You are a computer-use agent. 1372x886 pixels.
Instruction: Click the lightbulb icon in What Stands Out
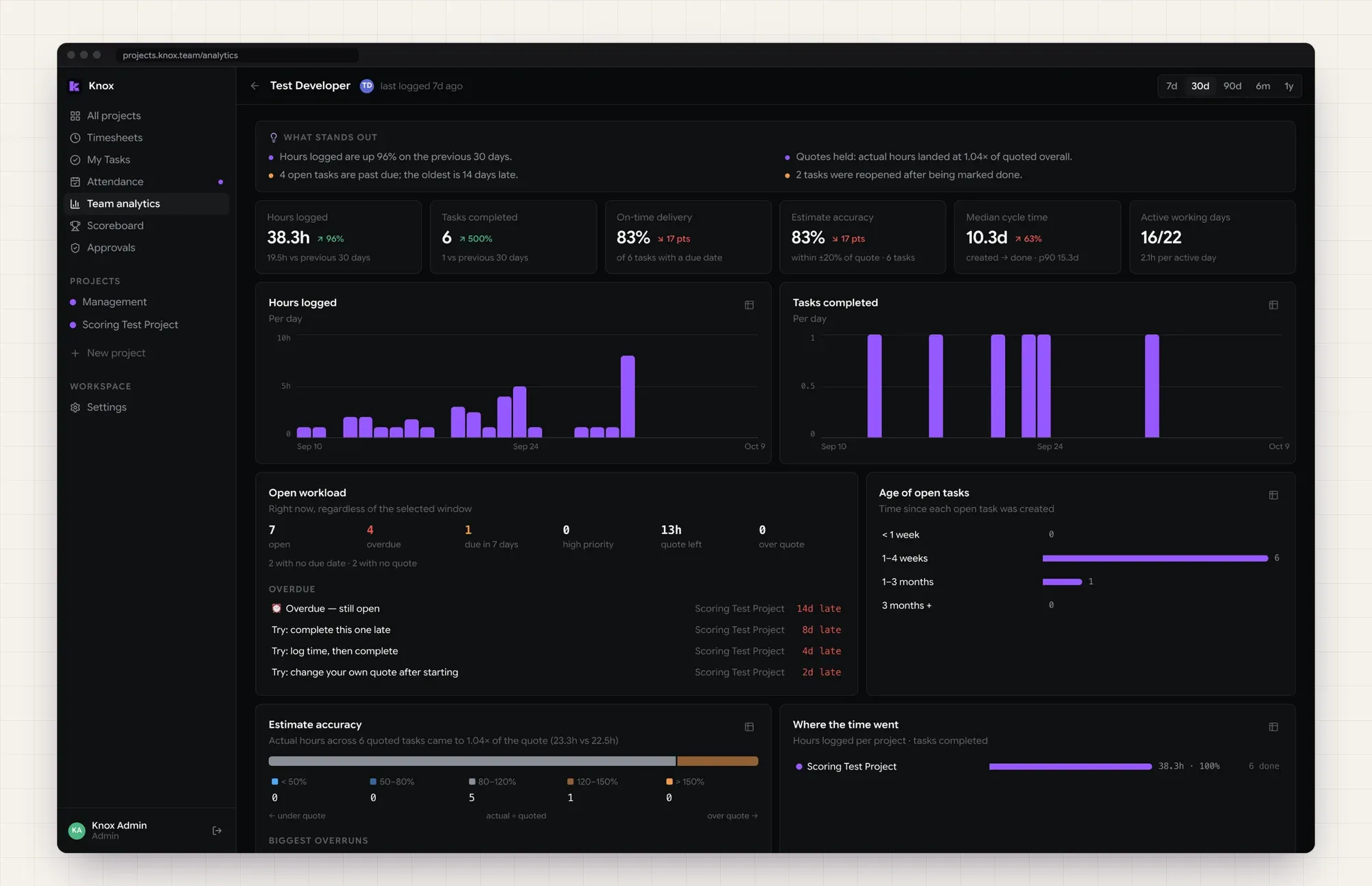pyautogui.click(x=274, y=137)
